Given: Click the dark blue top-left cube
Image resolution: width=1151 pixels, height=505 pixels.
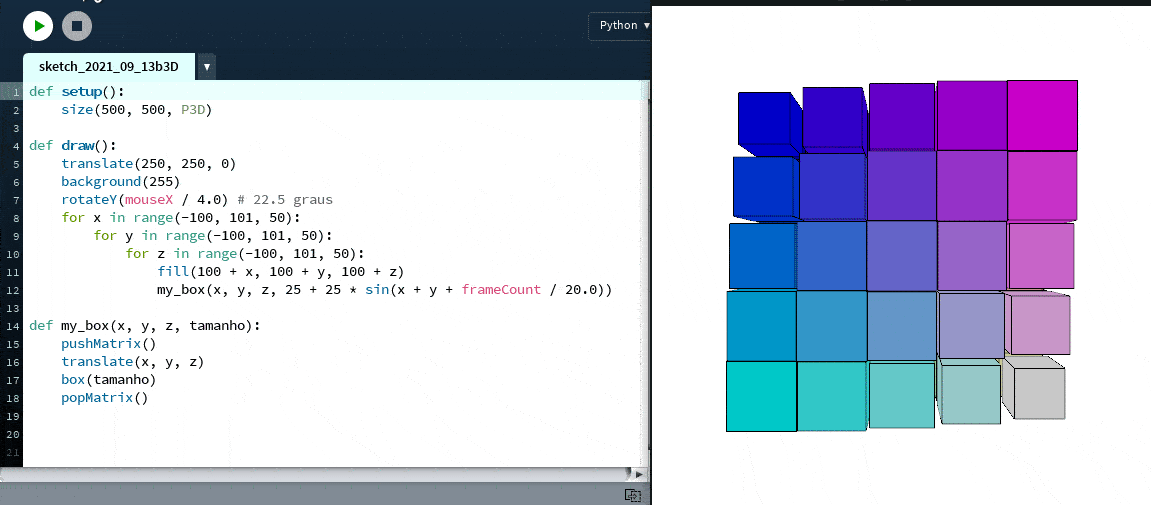Looking at the screenshot, I should click(764, 120).
